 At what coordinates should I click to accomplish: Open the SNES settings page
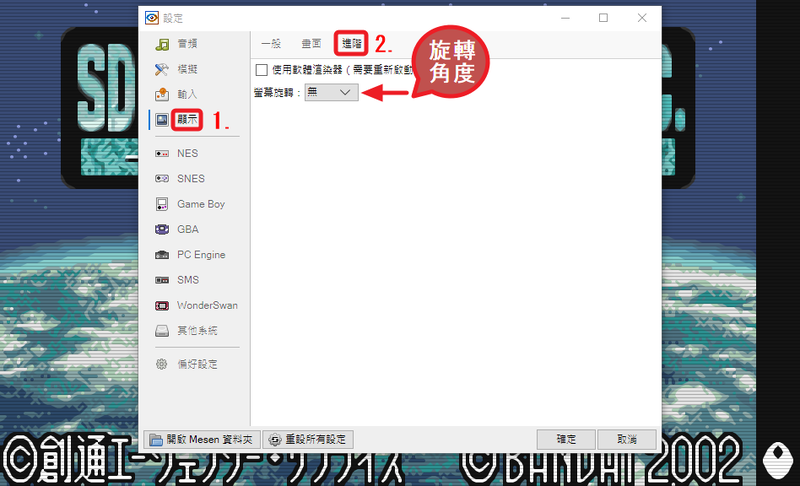[191, 178]
